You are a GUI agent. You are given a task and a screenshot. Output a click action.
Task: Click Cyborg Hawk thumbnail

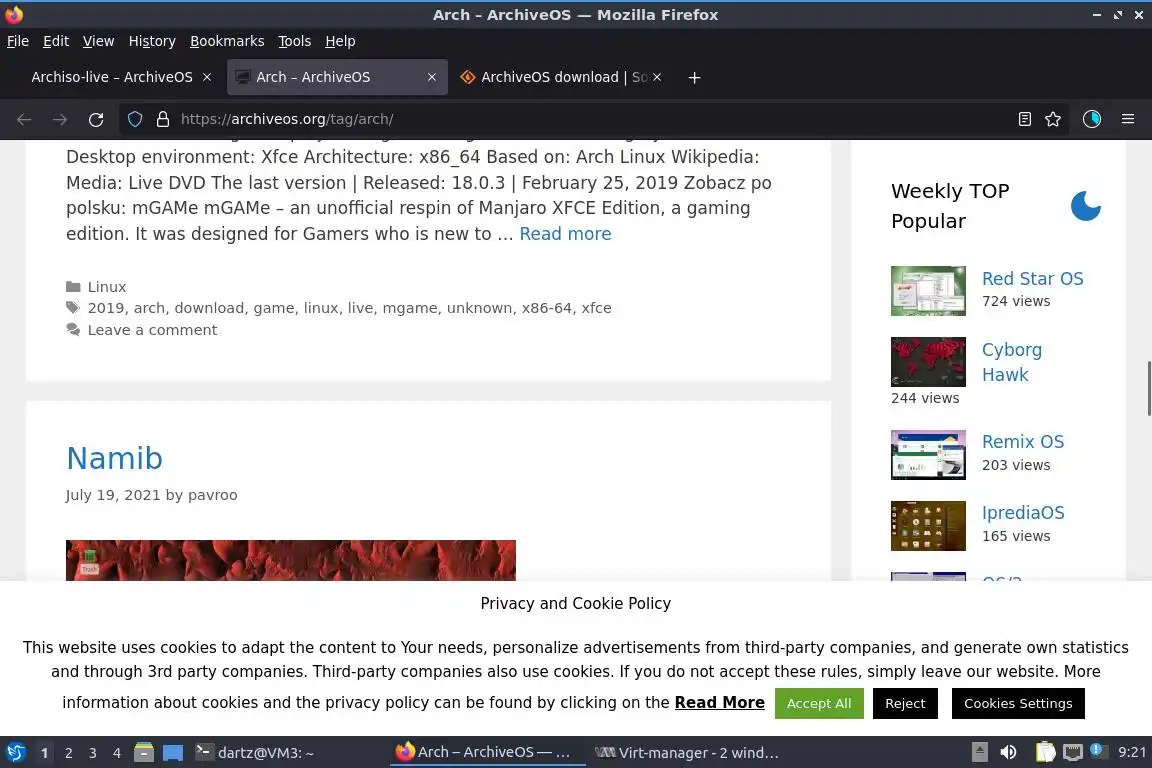928,362
